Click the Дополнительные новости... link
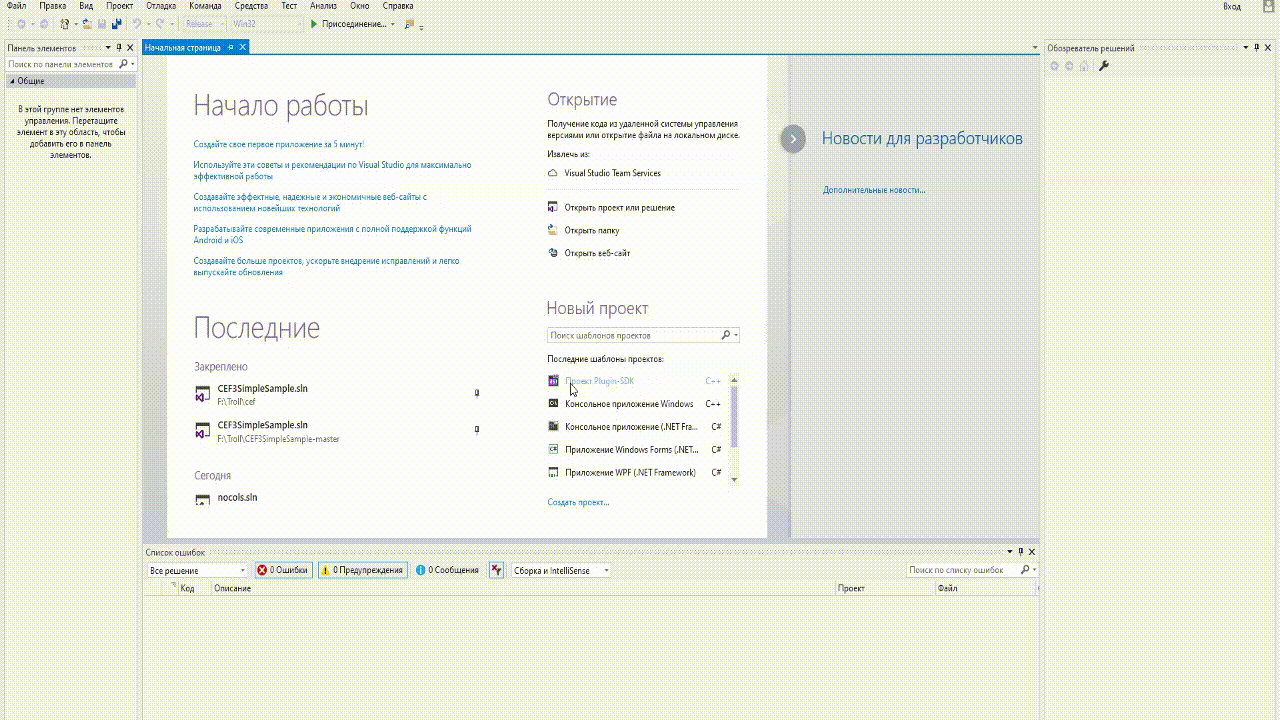Screen dimensions: 1280x720 874,190
